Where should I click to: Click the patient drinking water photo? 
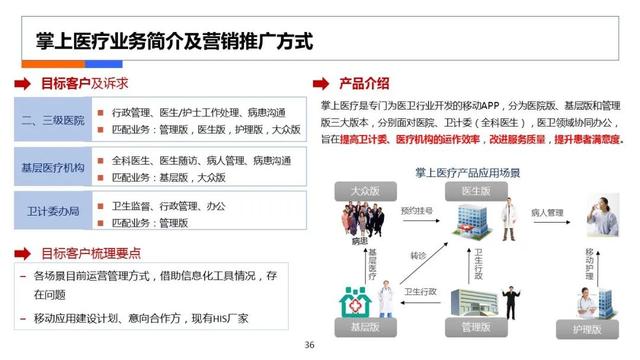point(603,216)
